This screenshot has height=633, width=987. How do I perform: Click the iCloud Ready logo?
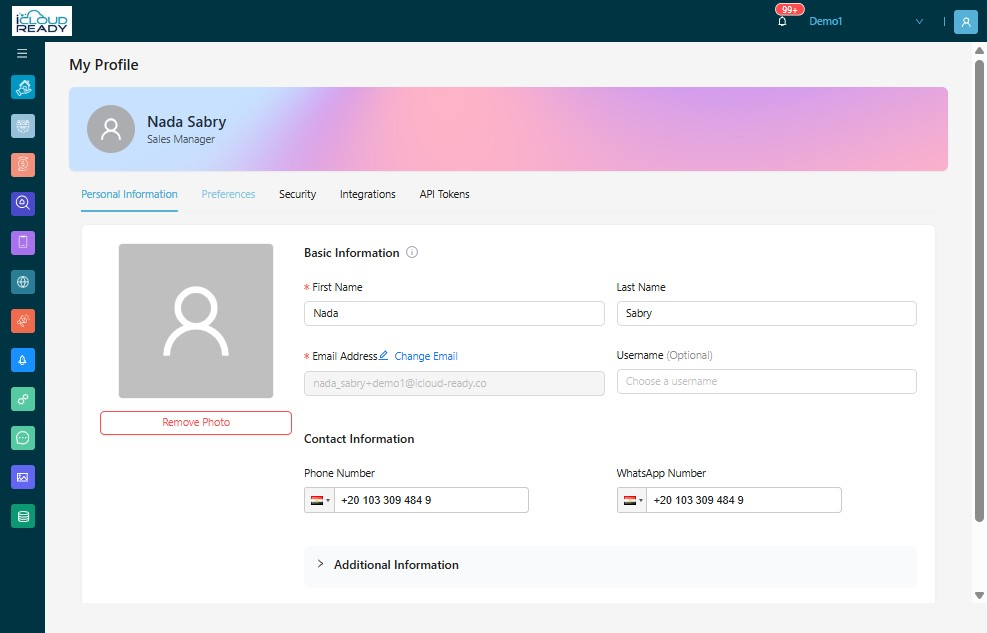tap(42, 21)
